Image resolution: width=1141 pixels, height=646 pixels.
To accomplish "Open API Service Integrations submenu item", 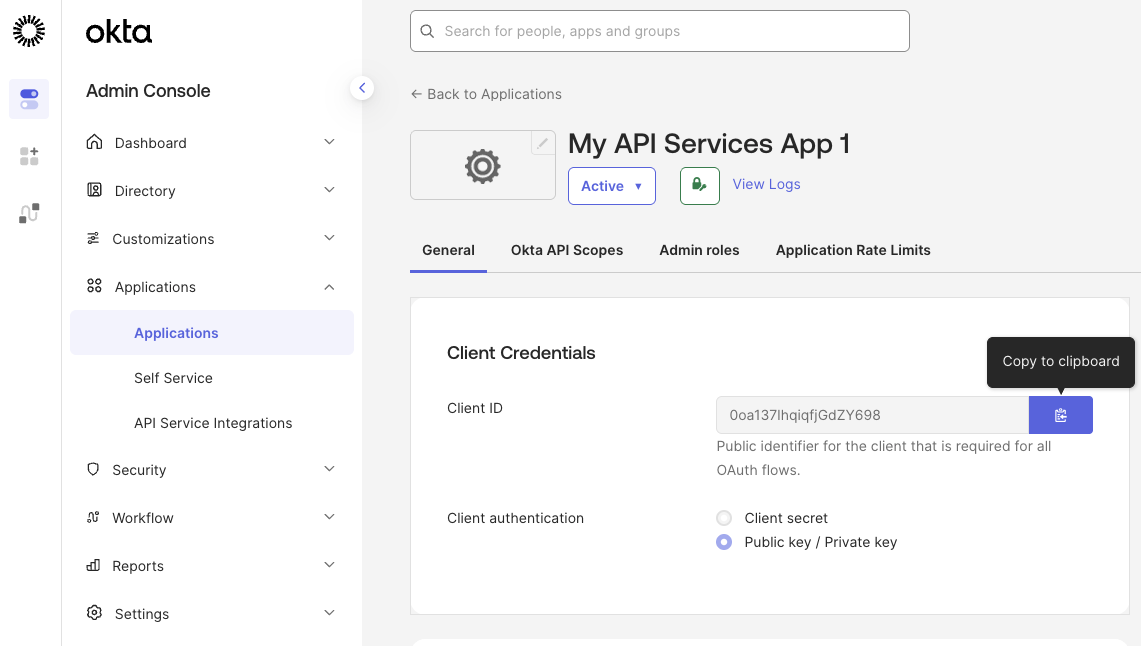I will pos(213,423).
